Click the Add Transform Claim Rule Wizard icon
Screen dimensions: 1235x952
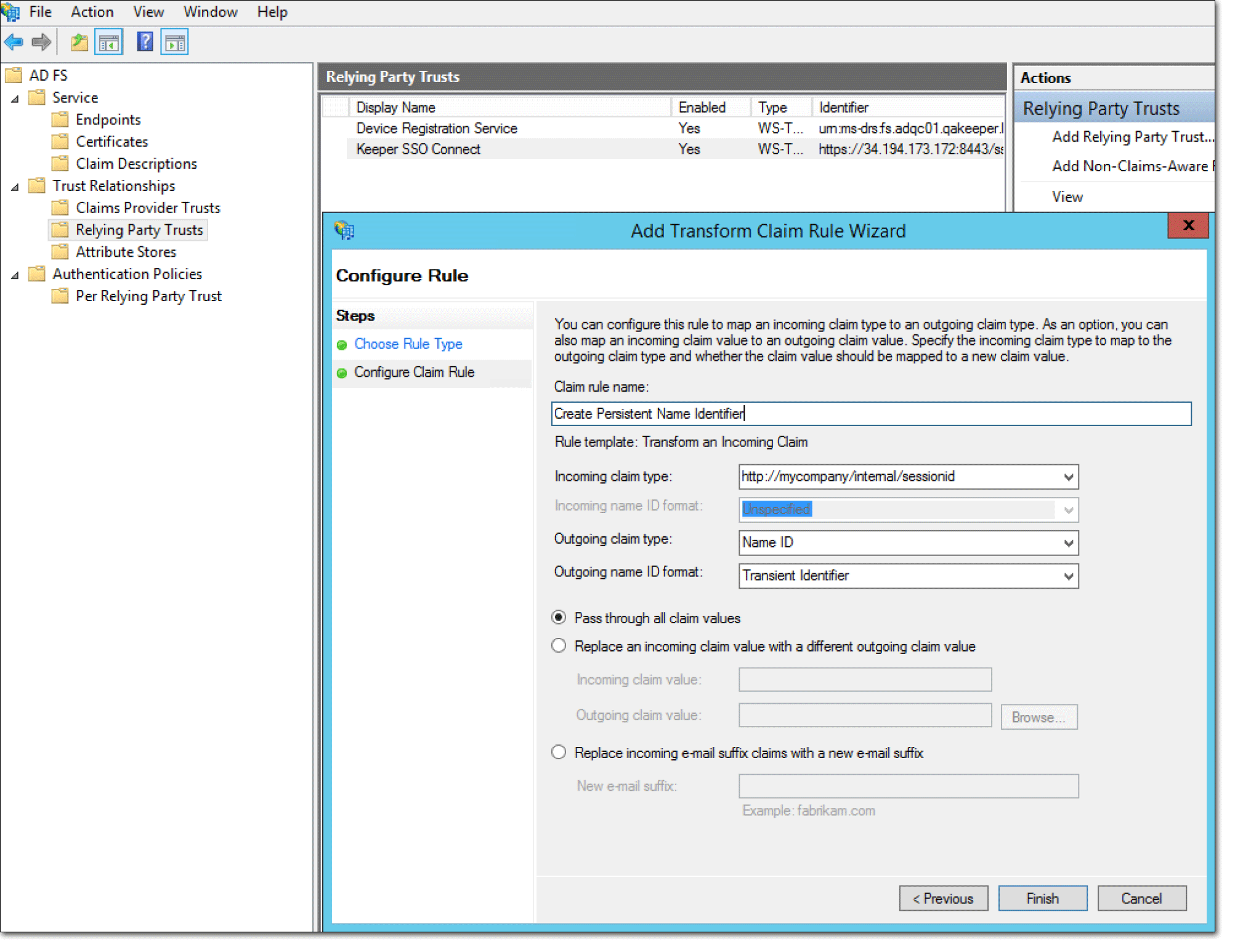point(344,230)
